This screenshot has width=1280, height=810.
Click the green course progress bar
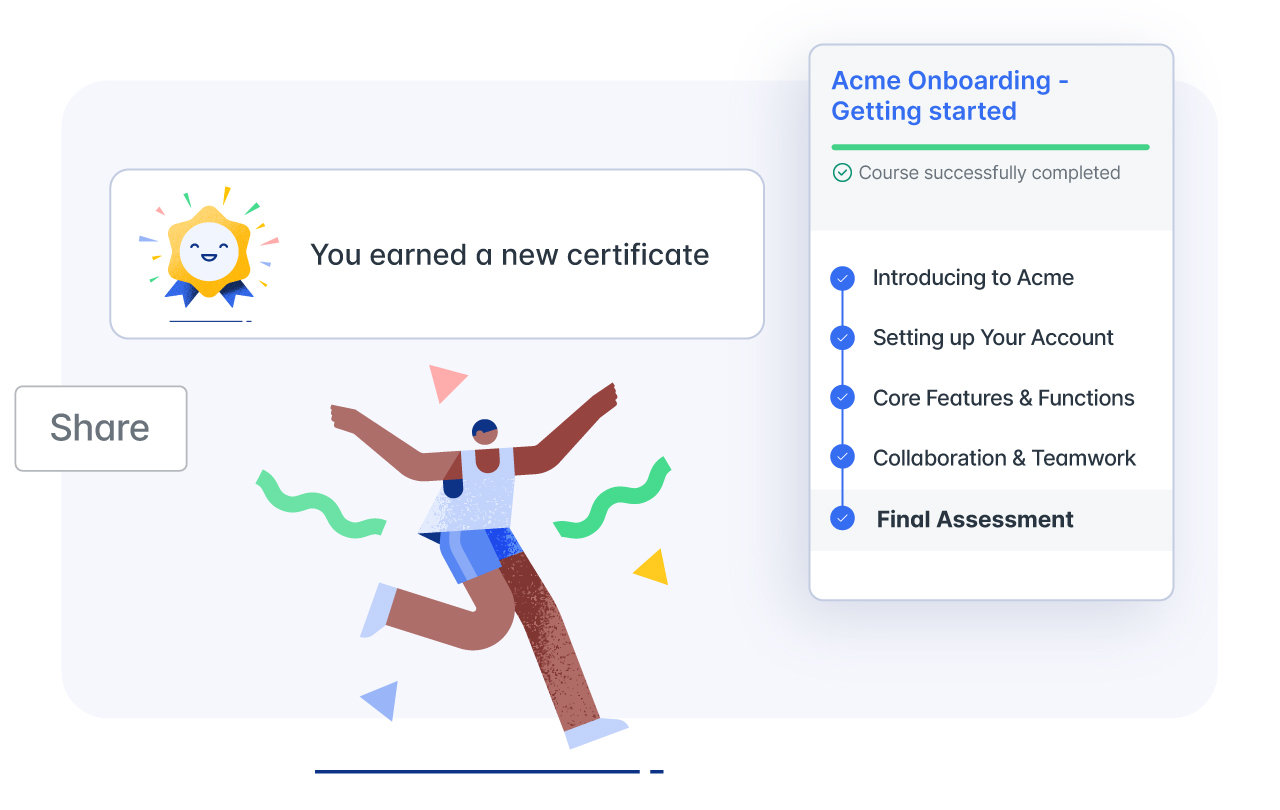[x=991, y=148]
